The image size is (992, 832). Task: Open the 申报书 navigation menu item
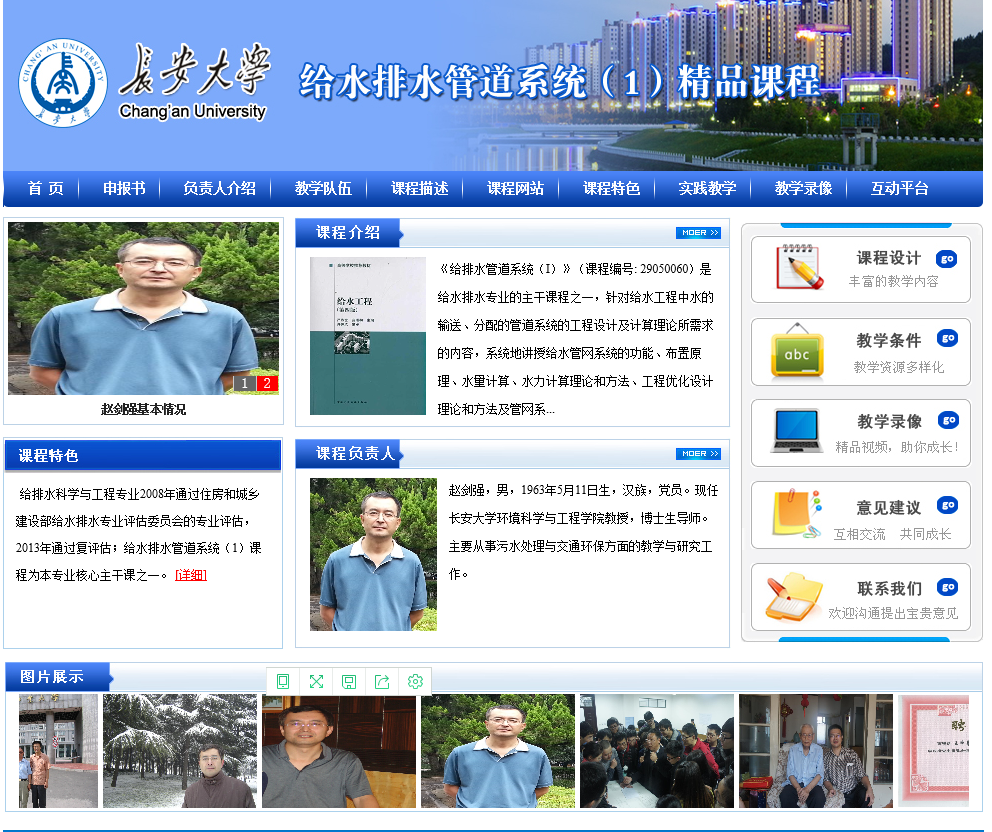click(124, 188)
